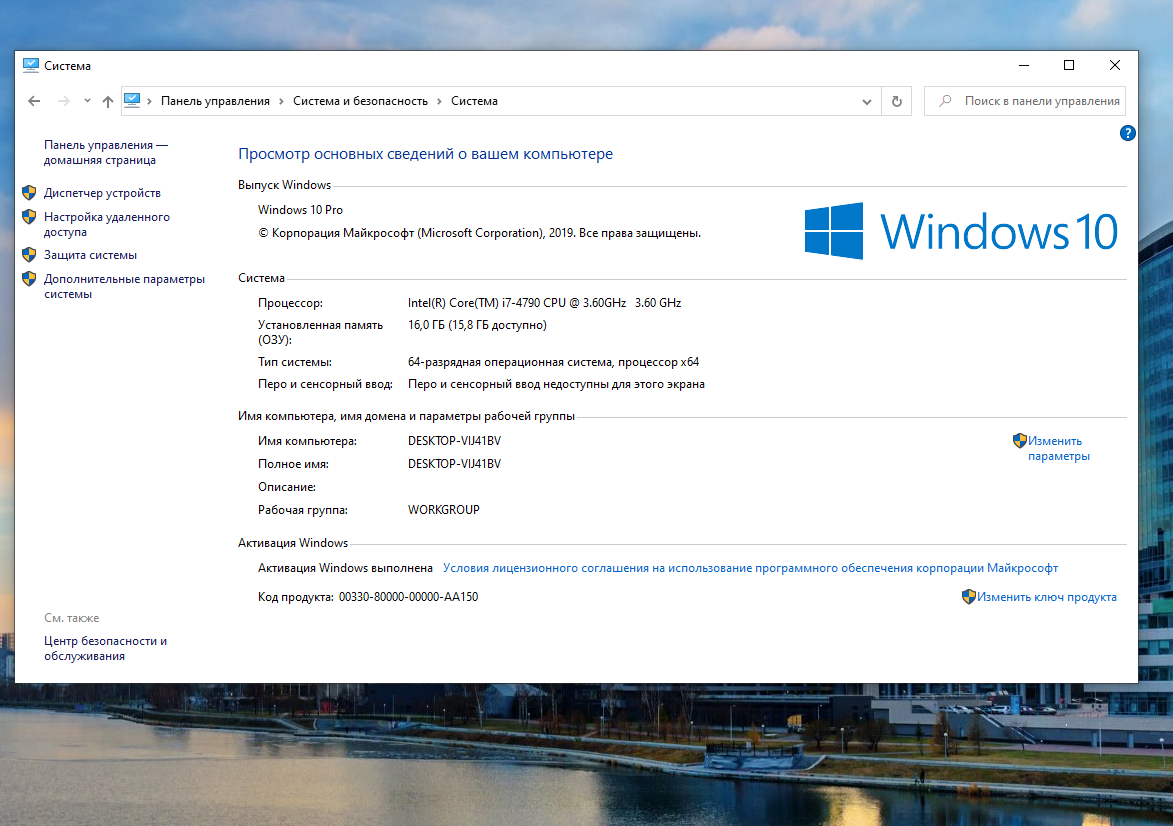Click full name DESKTOP-VIJ41BV value
This screenshot has width=1173, height=826.
(454, 464)
